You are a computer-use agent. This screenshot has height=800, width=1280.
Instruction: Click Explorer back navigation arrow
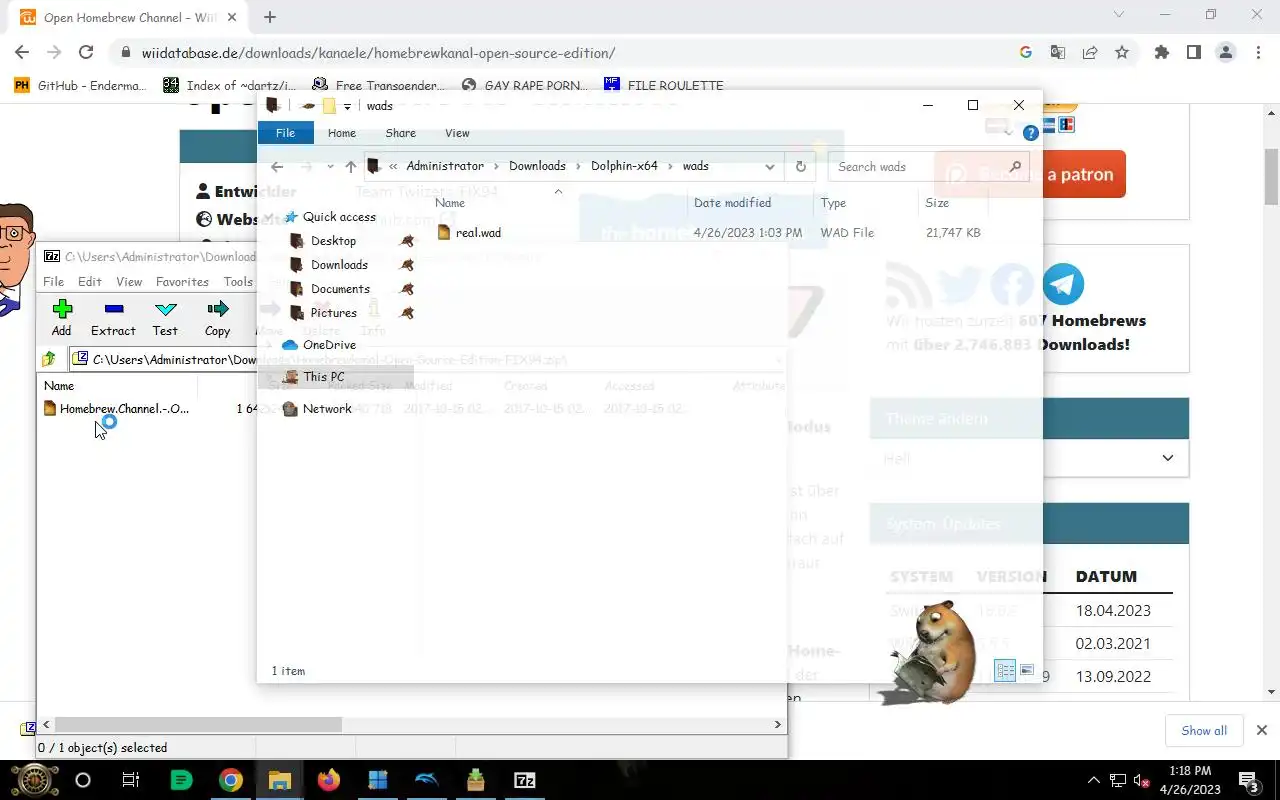[x=277, y=167]
